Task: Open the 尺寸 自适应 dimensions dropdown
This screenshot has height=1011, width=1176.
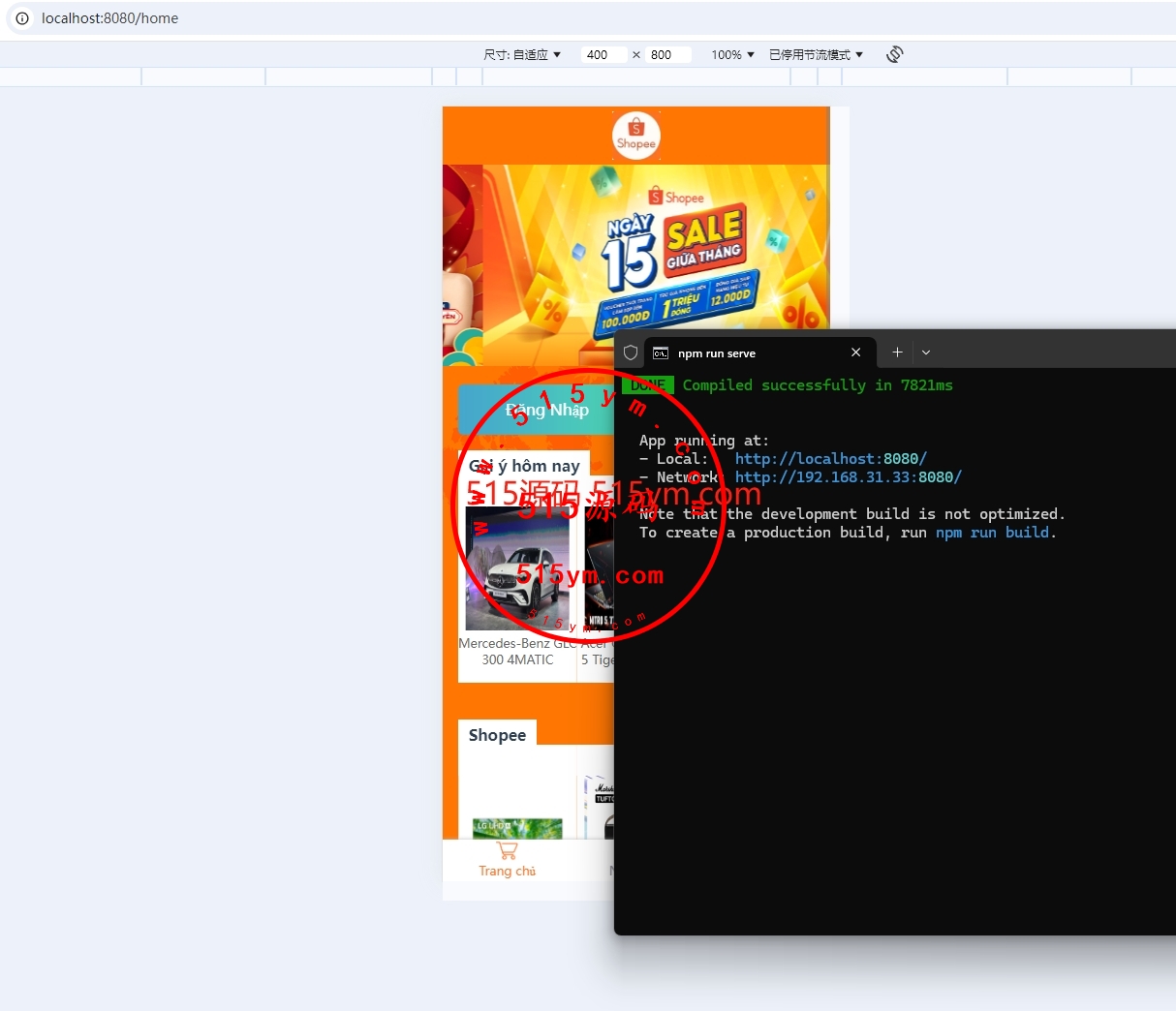Action: point(522,55)
